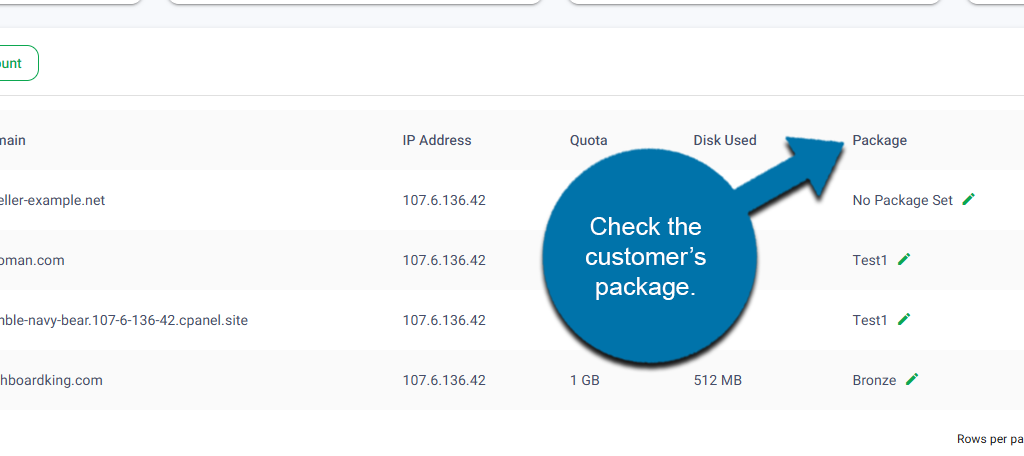Click the 'No Package Set' label
Image resolution: width=1024 pixels, height=456 pixels.
coord(902,200)
